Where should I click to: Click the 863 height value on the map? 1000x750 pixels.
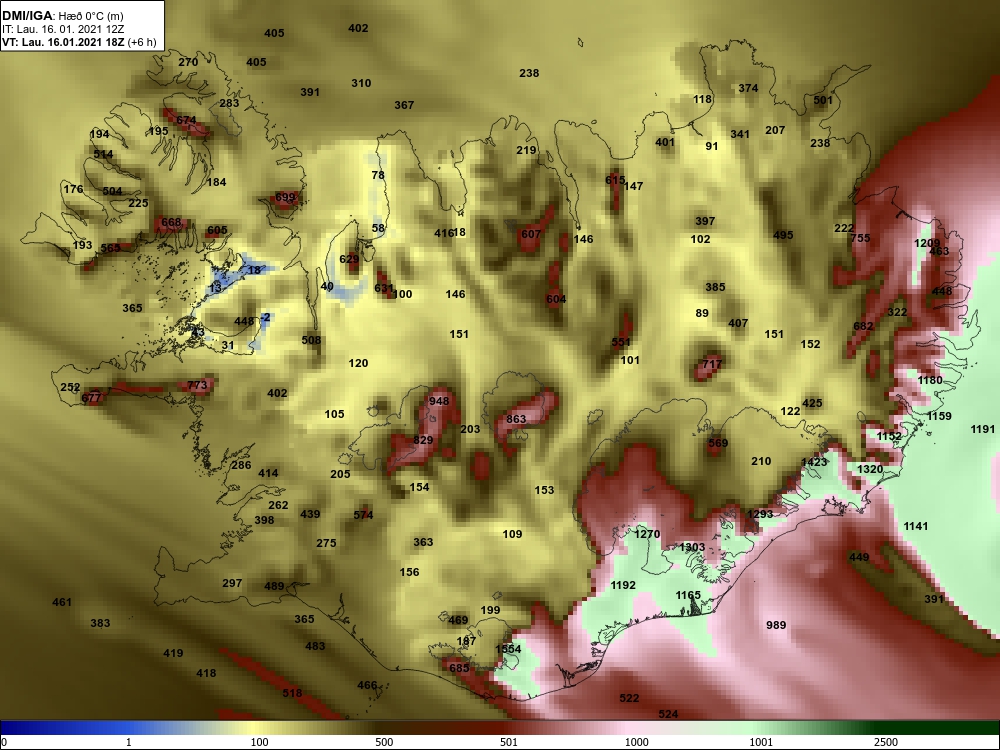tap(516, 419)
